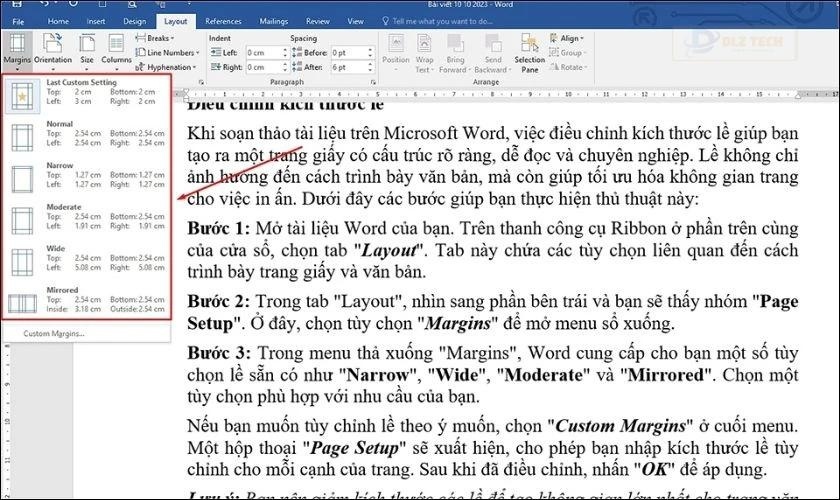Open the Align dropdown
This screenshot has height=500, width=840.
pos(567,38)
